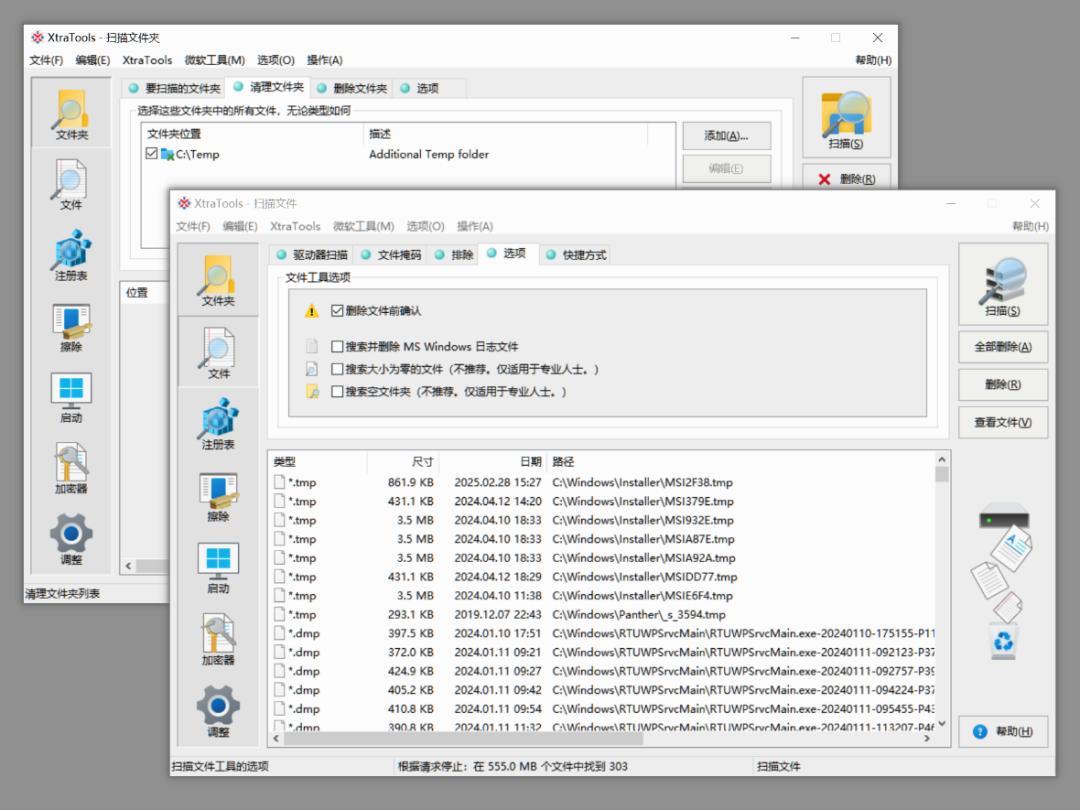Open help with the 帮助 icon button

pyautogui.click(x=1003, y=732)
